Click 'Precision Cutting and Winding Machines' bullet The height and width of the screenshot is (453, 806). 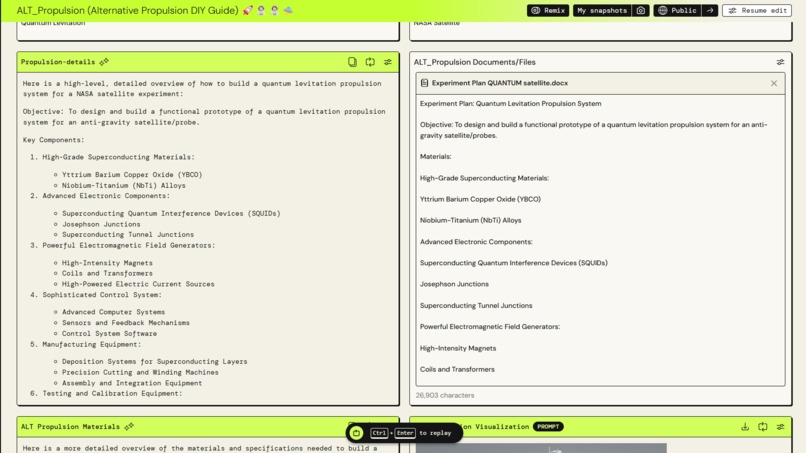coord(140,372)
